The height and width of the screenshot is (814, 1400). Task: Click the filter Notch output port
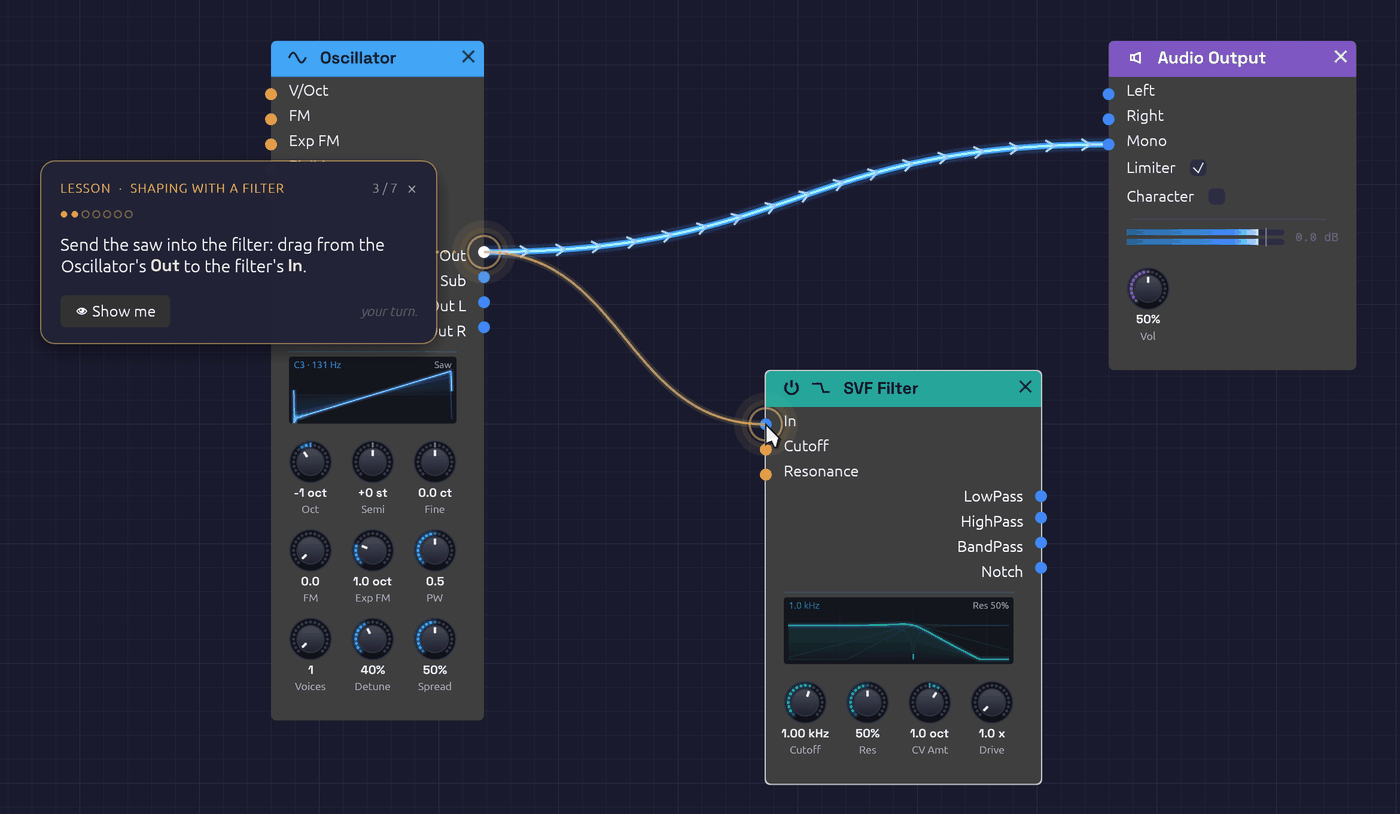tap(1041, 568)
